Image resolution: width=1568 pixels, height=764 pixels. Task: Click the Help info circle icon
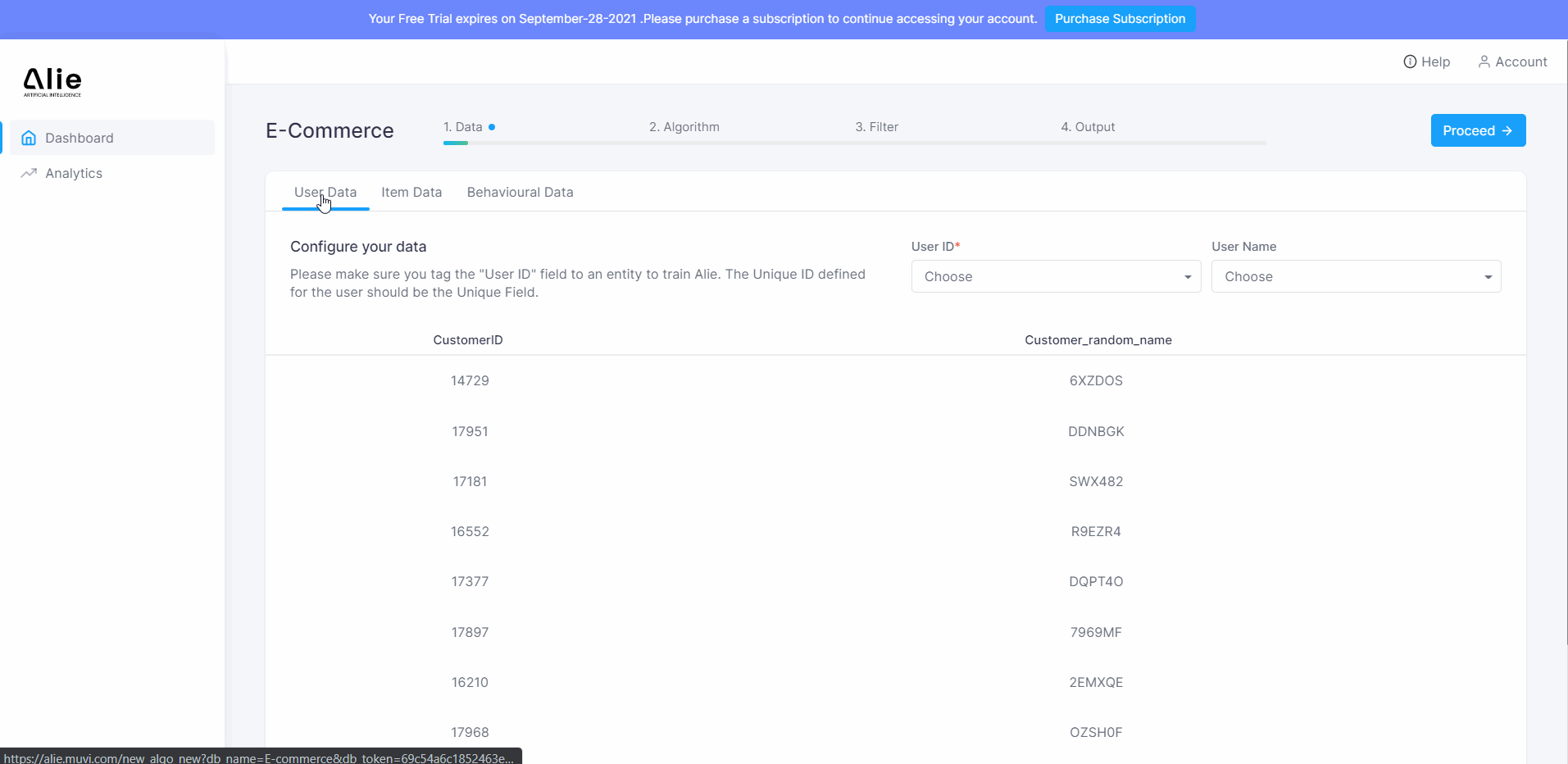pos(1410,61)
